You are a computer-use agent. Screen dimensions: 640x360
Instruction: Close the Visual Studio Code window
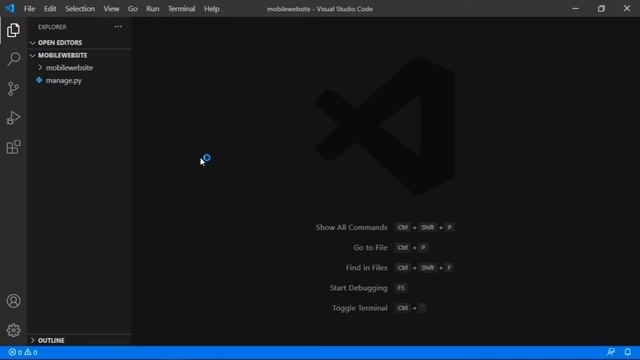coord(627,8)
